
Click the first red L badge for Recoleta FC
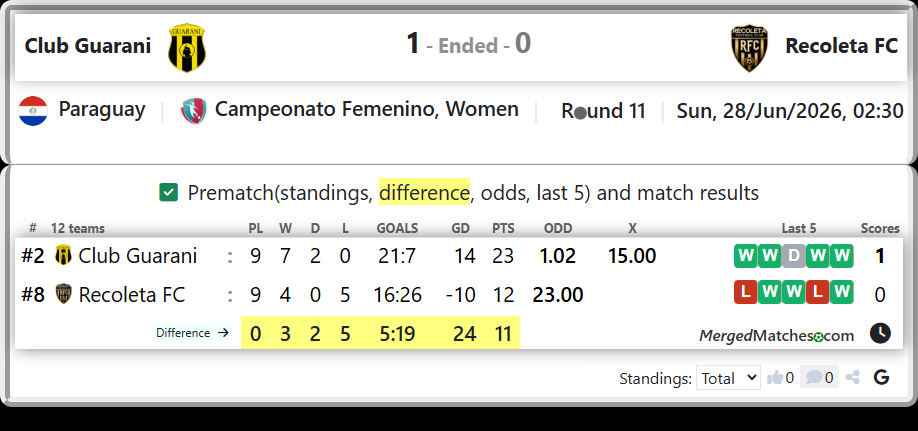click(x=746, y=293)
